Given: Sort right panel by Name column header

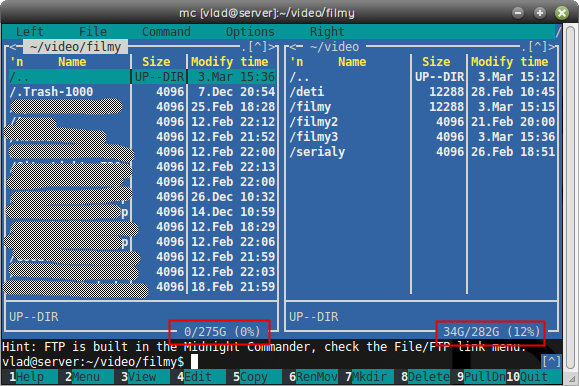Looking at the screenshot, I should (x=352, y=62).
